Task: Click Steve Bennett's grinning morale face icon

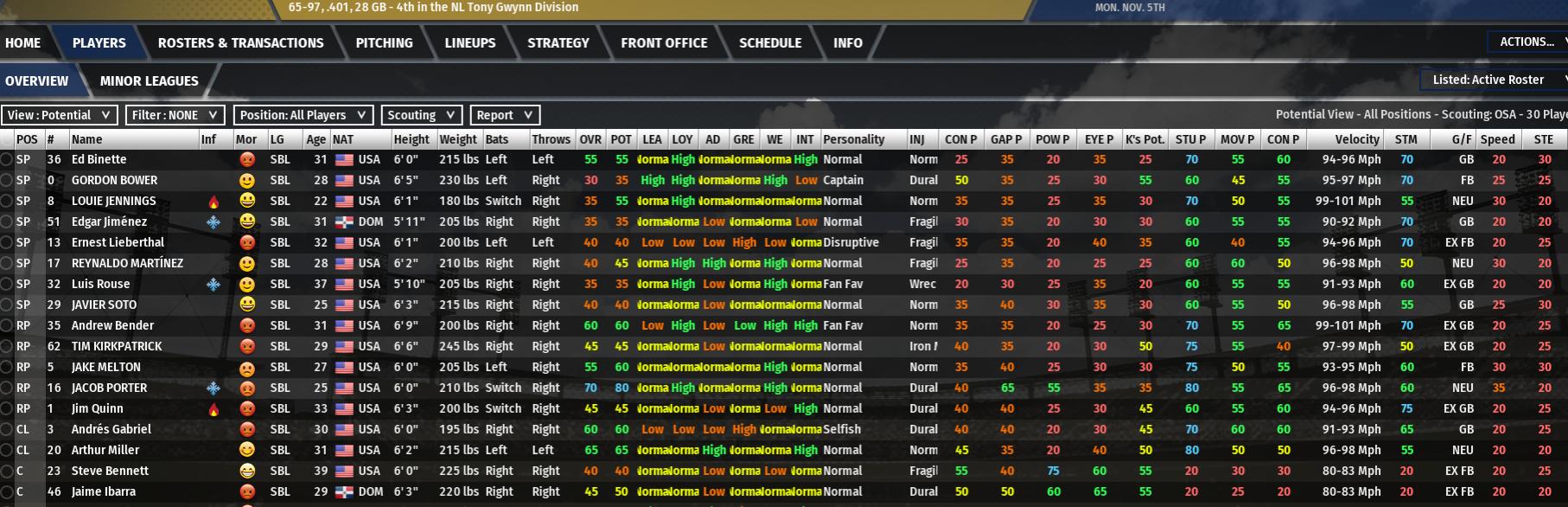Action: (x=247, y=472)
